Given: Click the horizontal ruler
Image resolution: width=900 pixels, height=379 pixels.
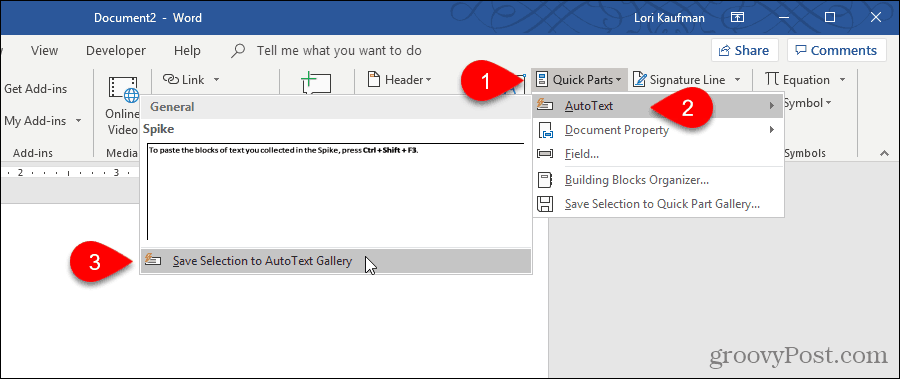Looking at the screenshot, I should coord(69,172).
